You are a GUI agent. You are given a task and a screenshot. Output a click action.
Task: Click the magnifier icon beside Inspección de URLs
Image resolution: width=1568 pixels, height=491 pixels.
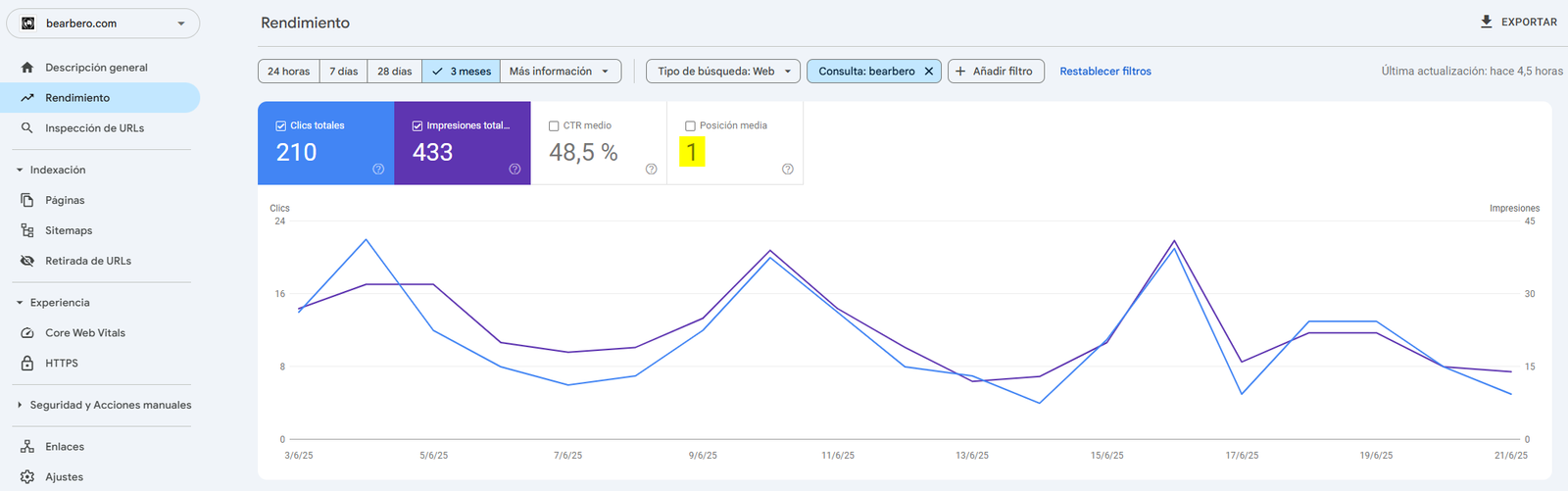[x=27, y=128]
